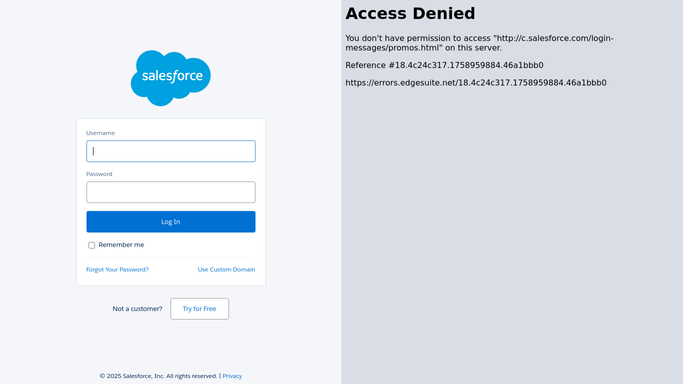
Task: Click the errors.edgesuite.net URL text
Action: point(476,83)
